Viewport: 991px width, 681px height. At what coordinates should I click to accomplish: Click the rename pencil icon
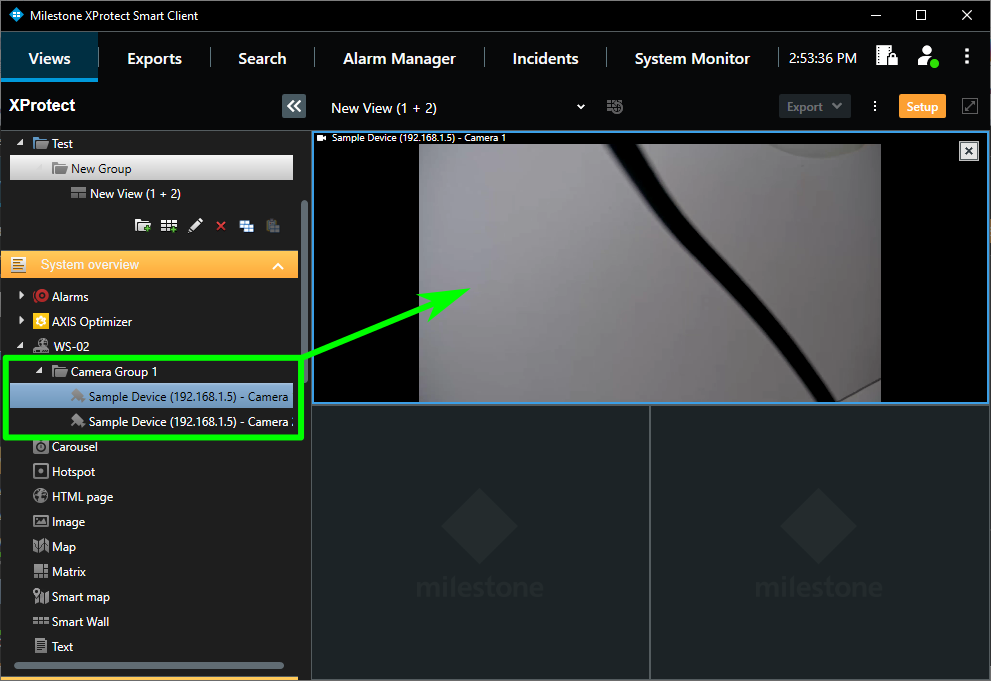(195, 226)
